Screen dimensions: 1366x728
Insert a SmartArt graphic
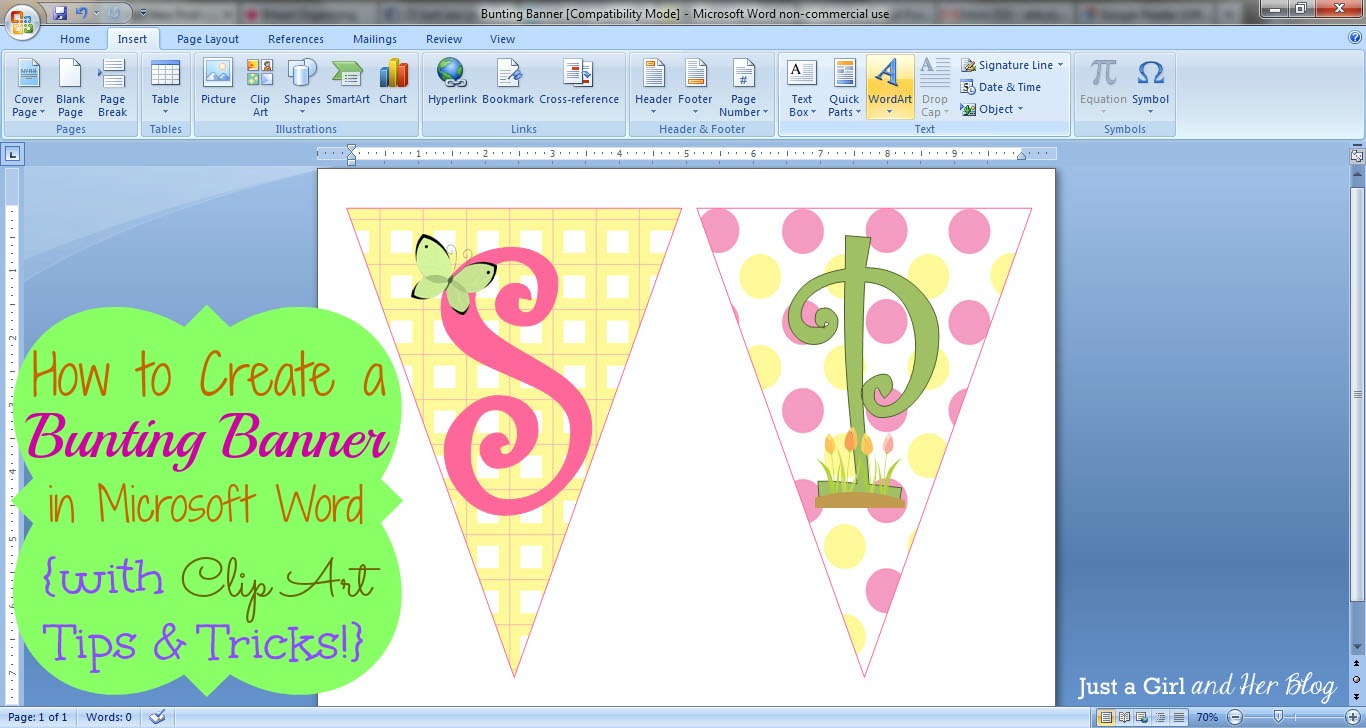(x=347, y=82)
